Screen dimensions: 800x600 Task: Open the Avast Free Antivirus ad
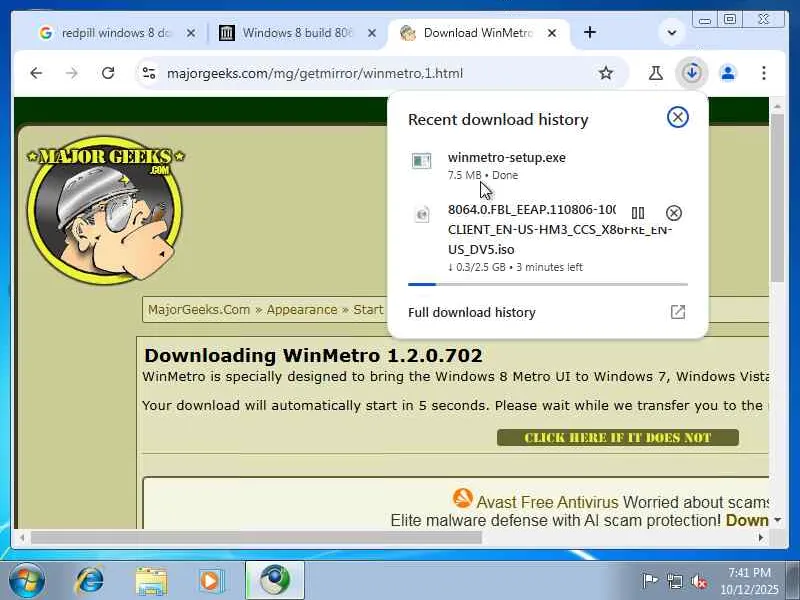(547, 502)
